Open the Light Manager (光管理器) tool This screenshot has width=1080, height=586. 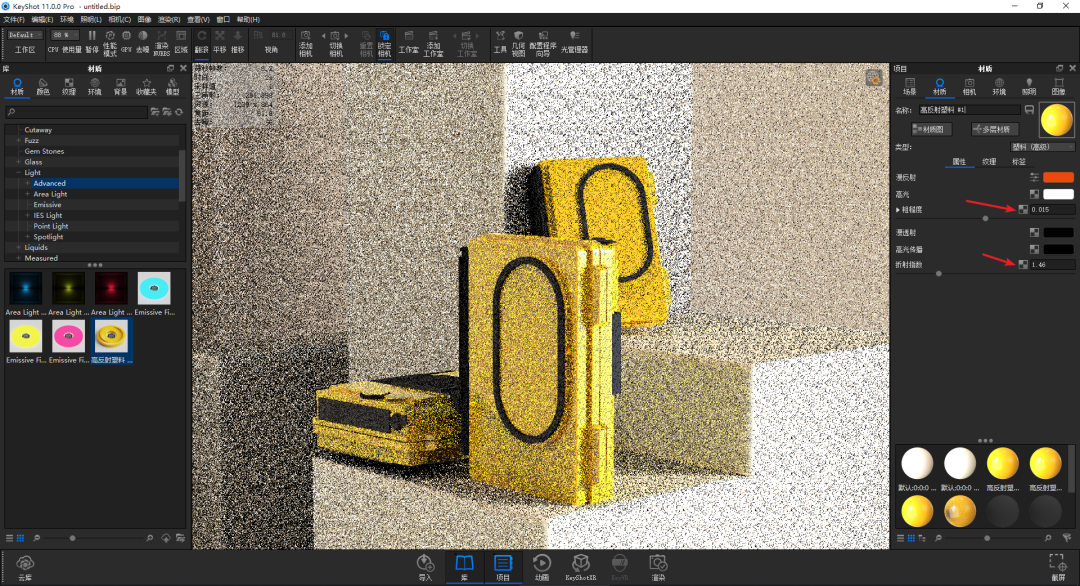tap(574, 40)
